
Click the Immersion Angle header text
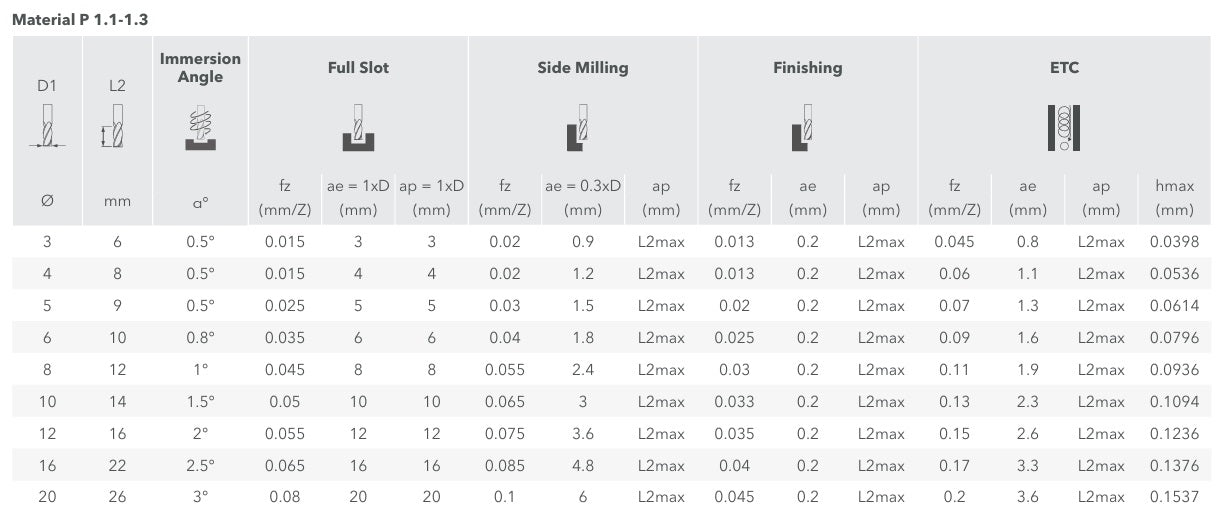200,68
